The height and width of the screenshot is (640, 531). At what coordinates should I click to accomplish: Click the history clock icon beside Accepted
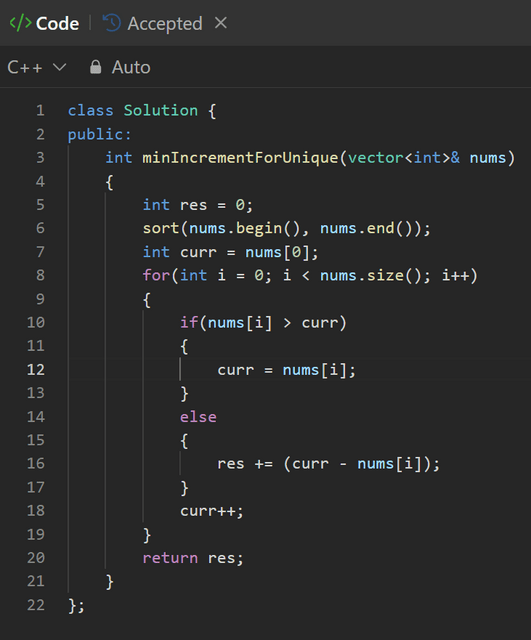tap(111, 23)
